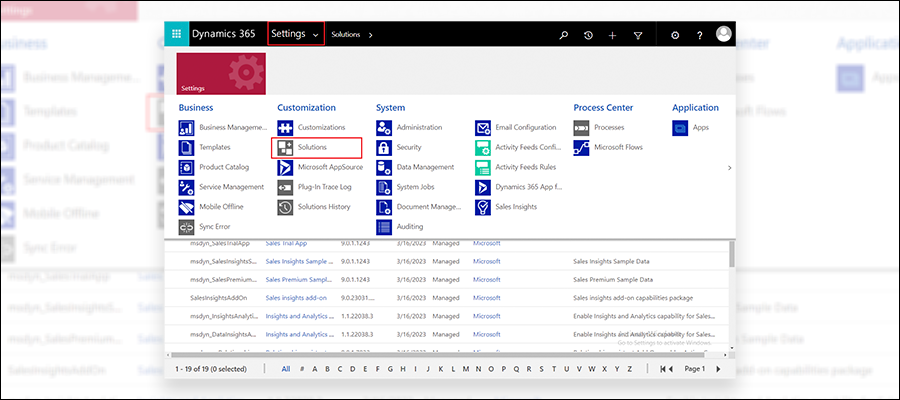Open the user profile avatar
Image resolution: width=900 pixels, height=400 pixels.
point(724,33)
